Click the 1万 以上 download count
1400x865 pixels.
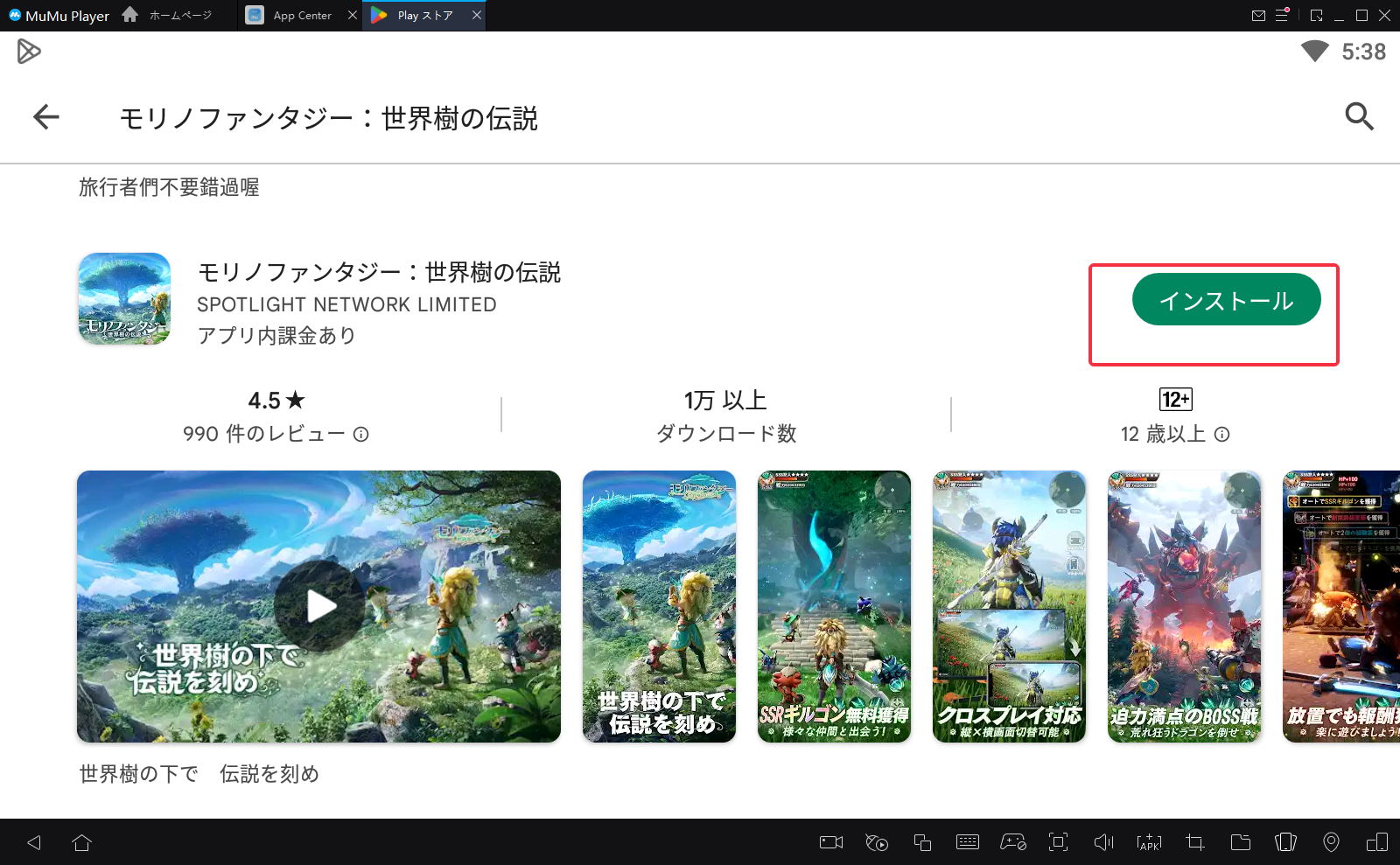pos(725,401)
